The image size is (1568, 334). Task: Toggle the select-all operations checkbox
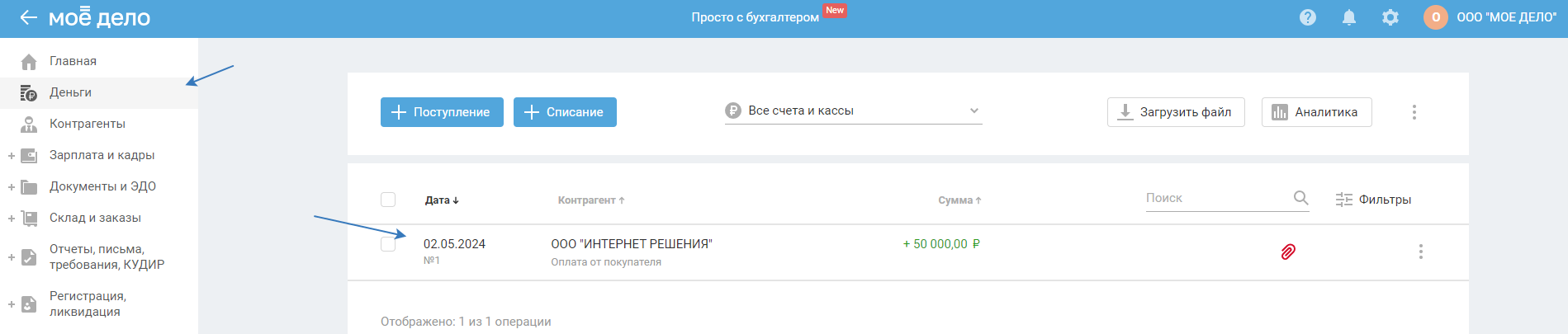(388, 200)
